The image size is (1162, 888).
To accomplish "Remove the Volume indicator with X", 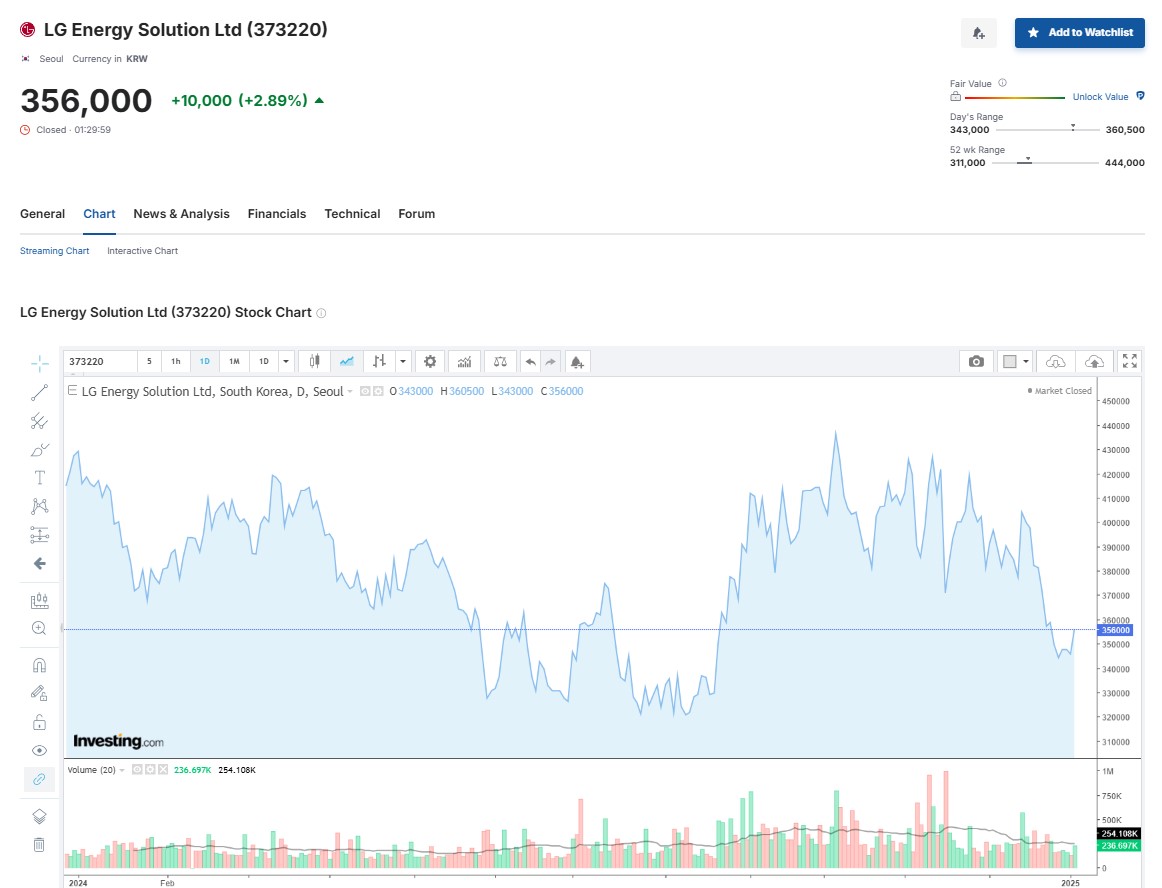I will tap(163, 770).
